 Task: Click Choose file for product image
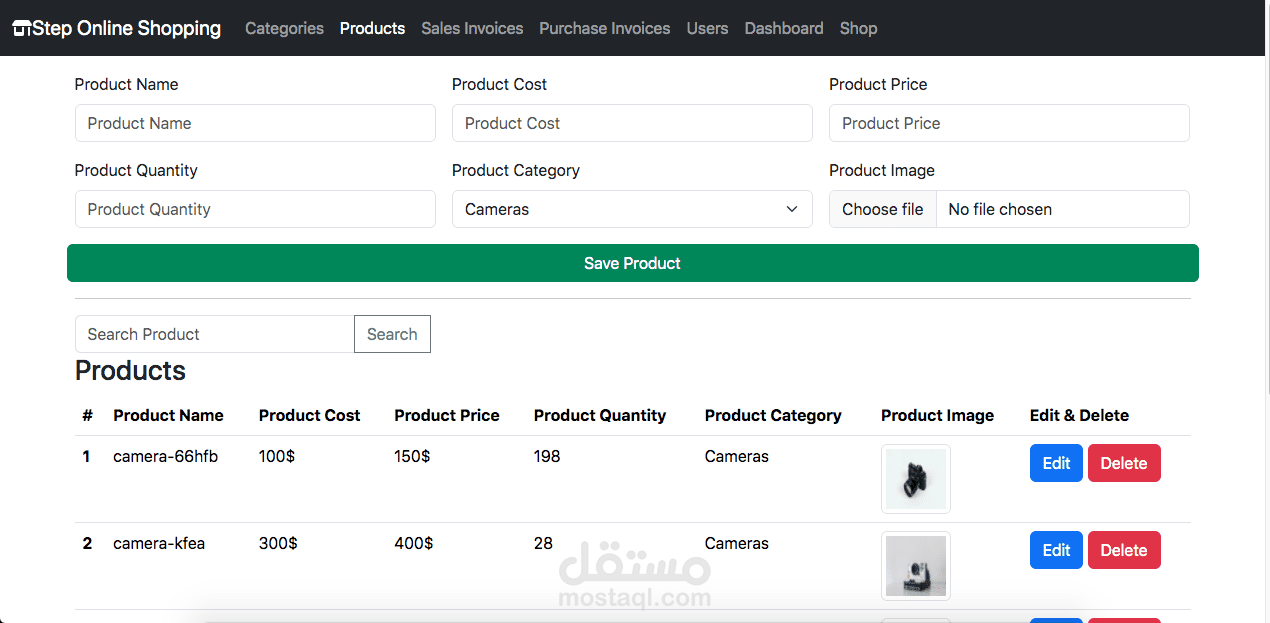(x=883, y=209)
